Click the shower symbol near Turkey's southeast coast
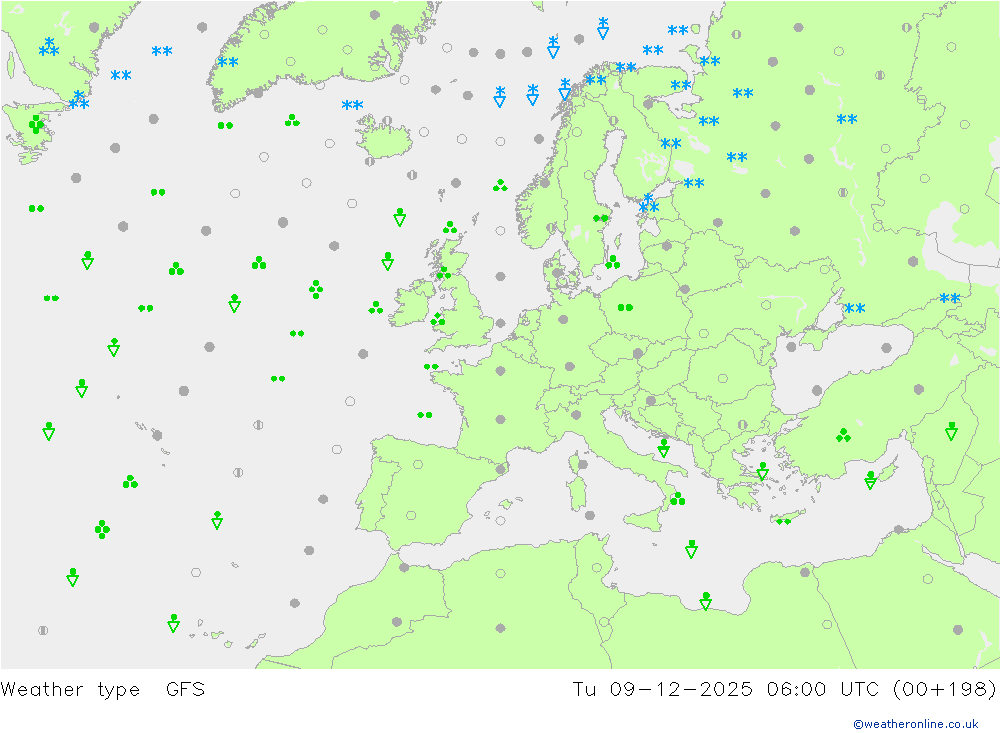The image size is (1000, 733). coord(871,480)
